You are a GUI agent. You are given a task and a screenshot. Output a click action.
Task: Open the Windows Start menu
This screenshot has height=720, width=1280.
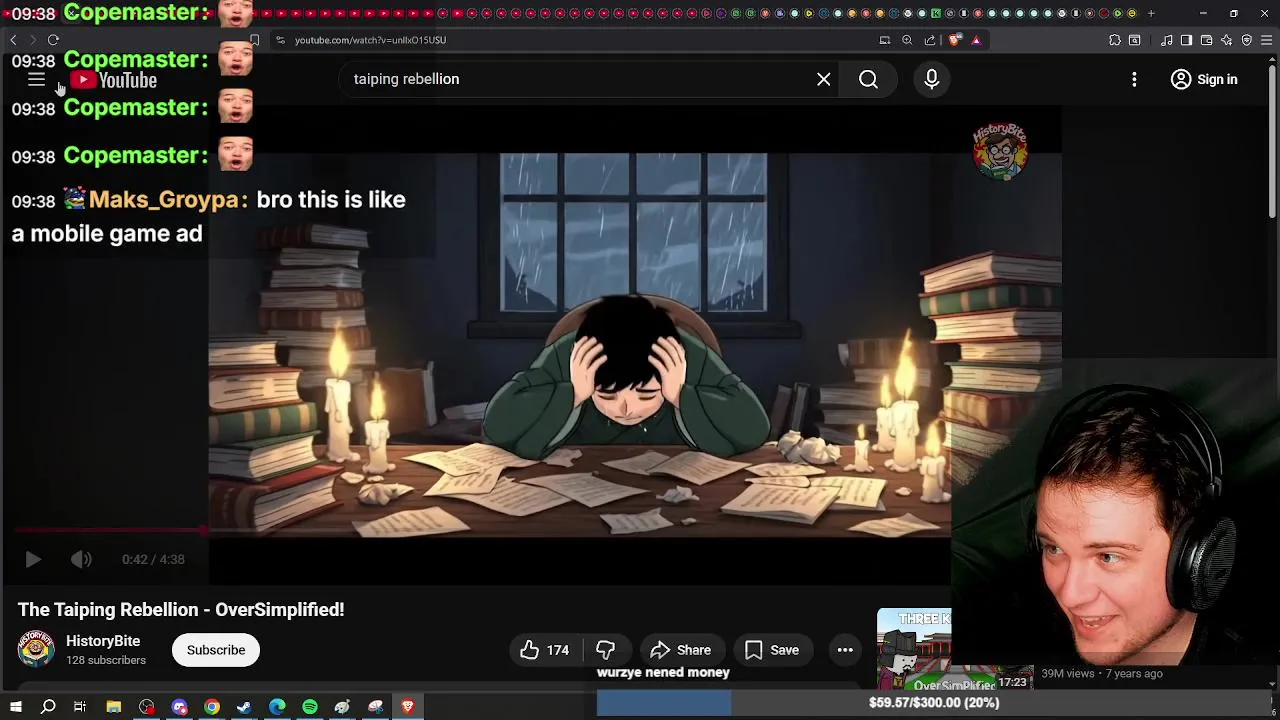click(x=16, y=707)
